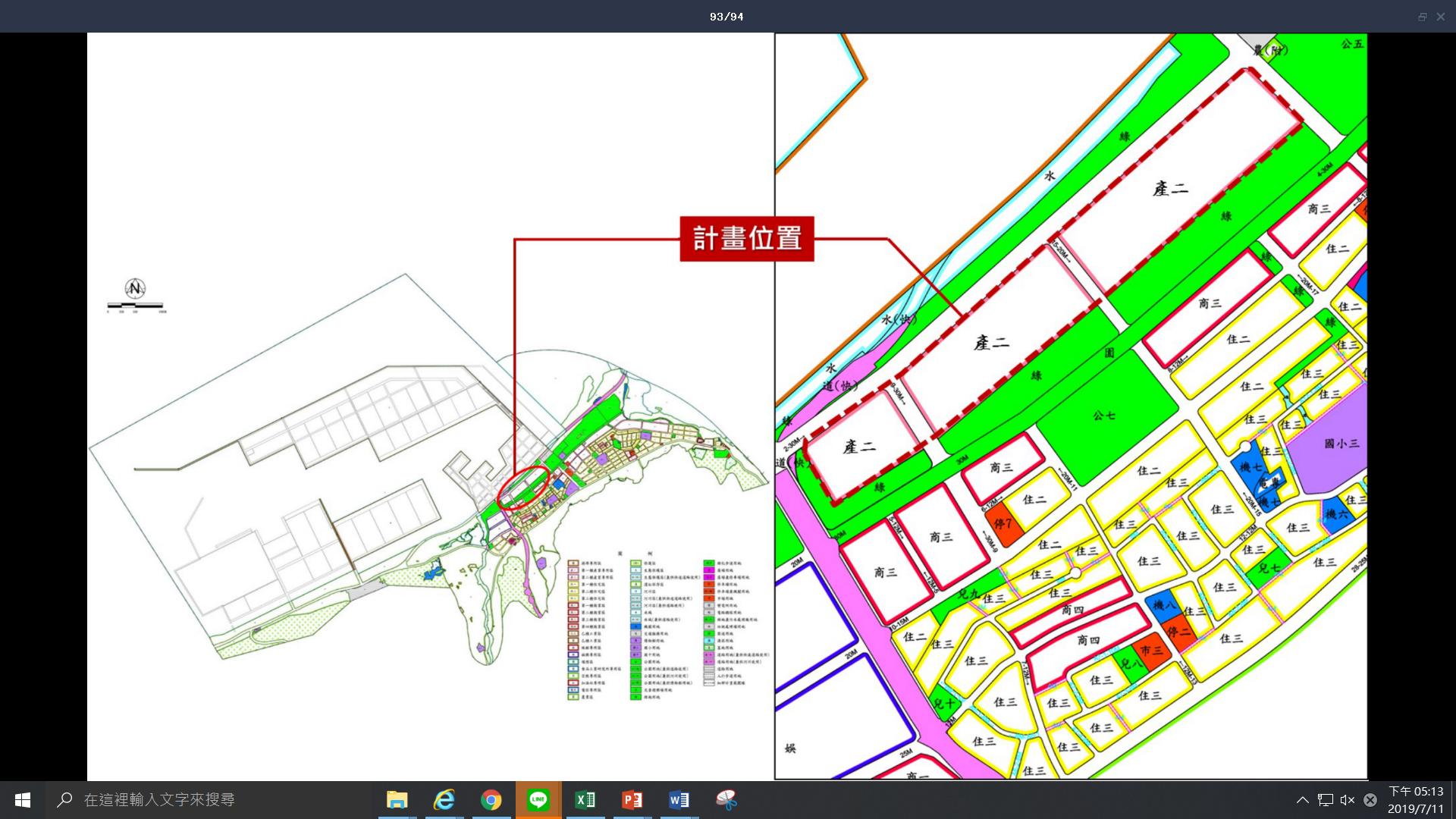Click the red-circled plan site on overview map
Screen dimensions: 1456x819
[523, 488]
